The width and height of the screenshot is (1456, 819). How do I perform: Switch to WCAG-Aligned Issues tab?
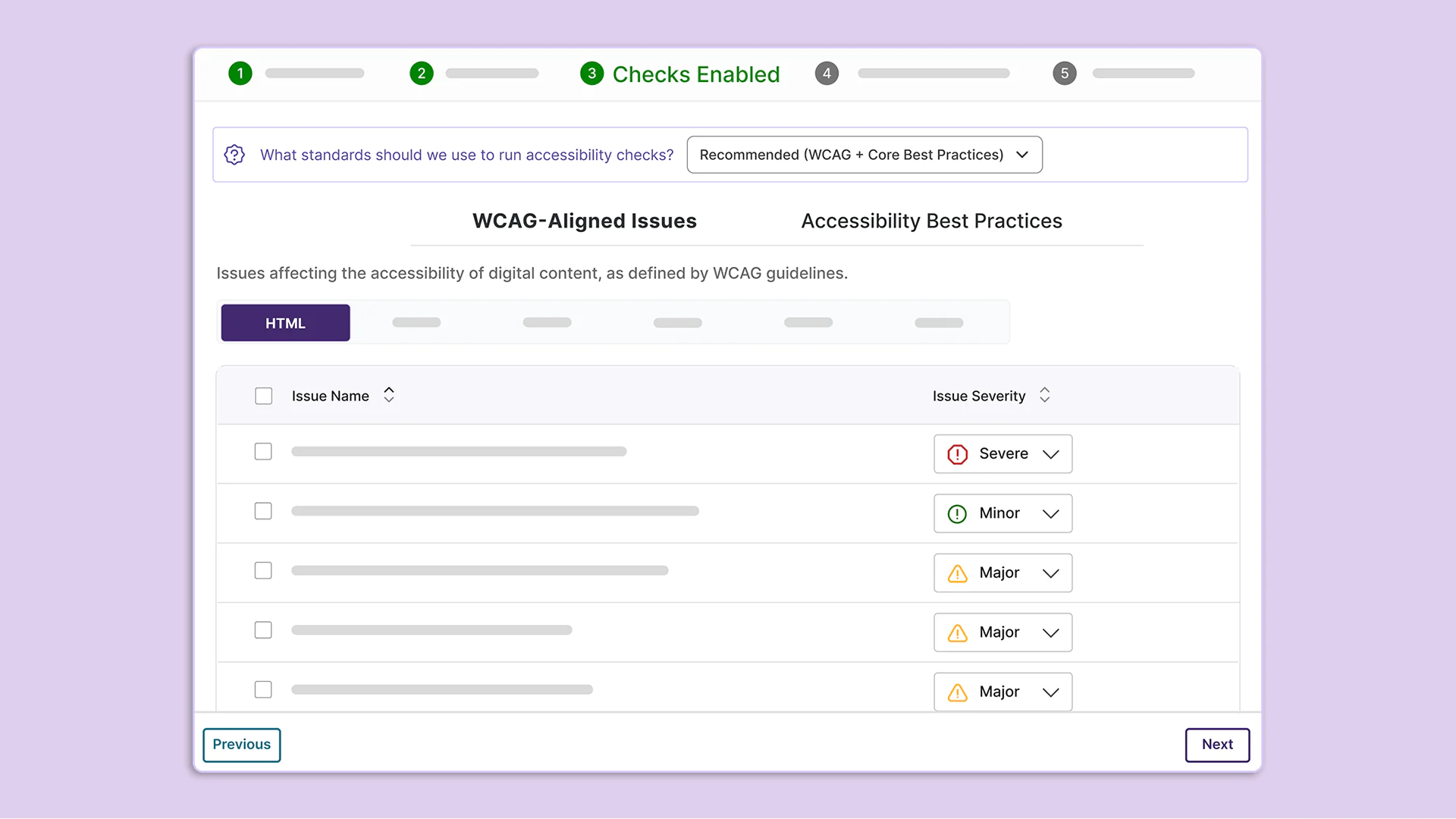click(585, 221)
